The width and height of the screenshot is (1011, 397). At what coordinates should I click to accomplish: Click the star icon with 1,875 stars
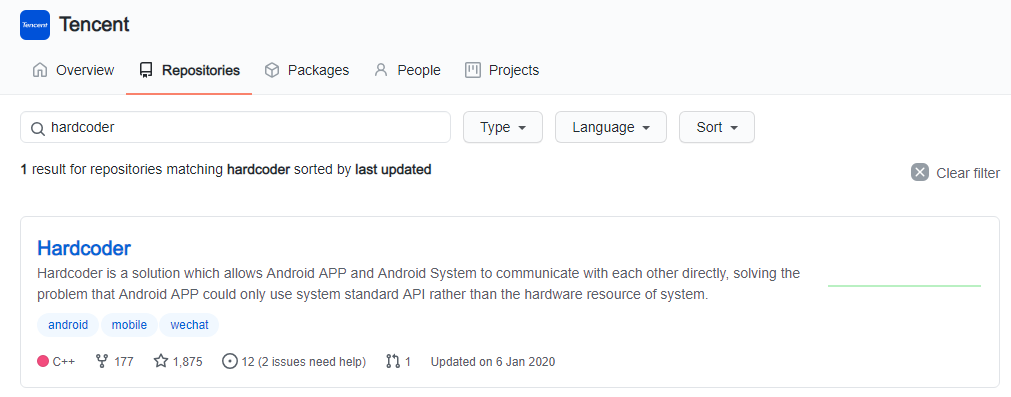[161, 361]
